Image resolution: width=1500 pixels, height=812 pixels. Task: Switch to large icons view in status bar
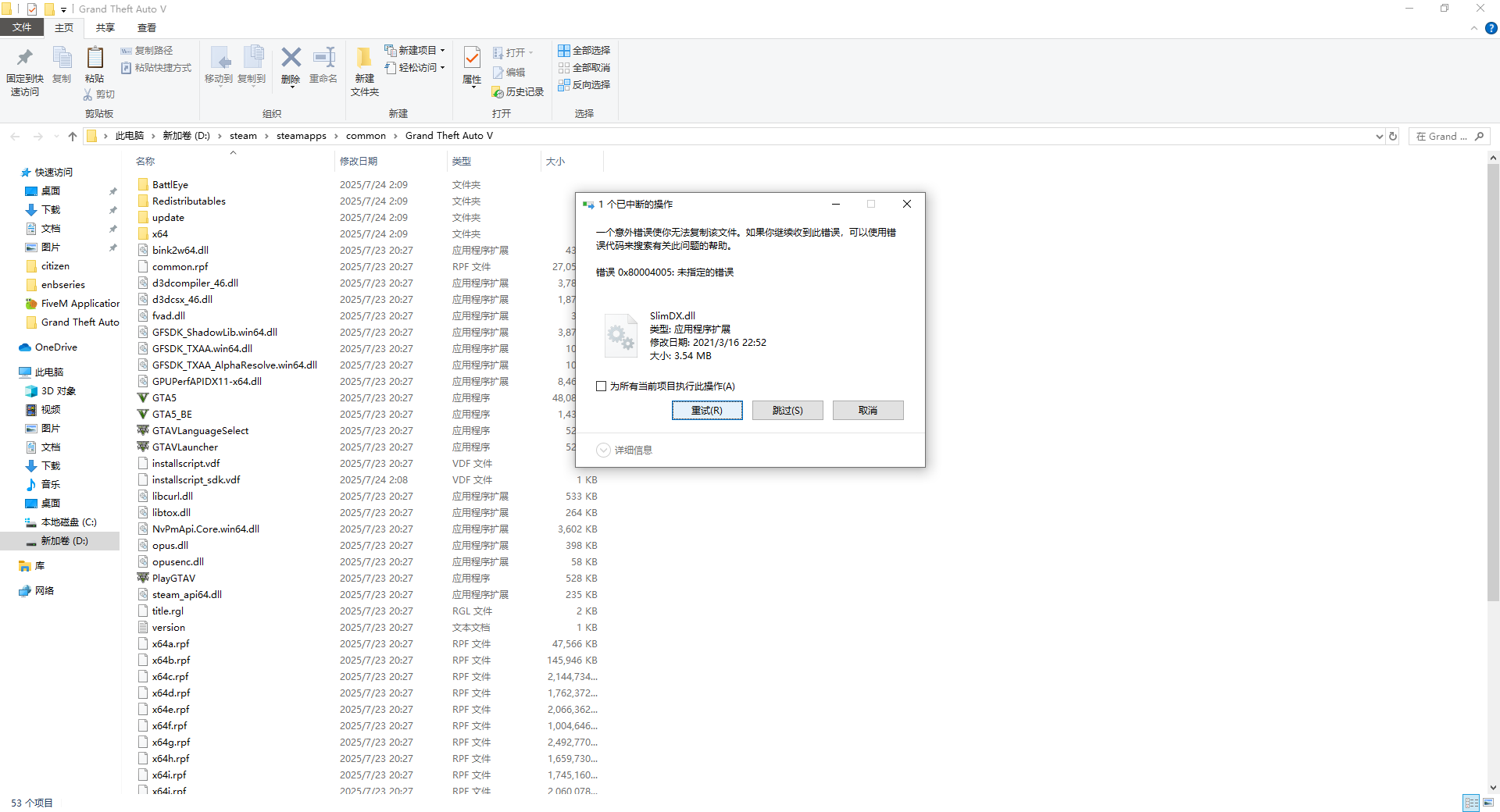1488,803
